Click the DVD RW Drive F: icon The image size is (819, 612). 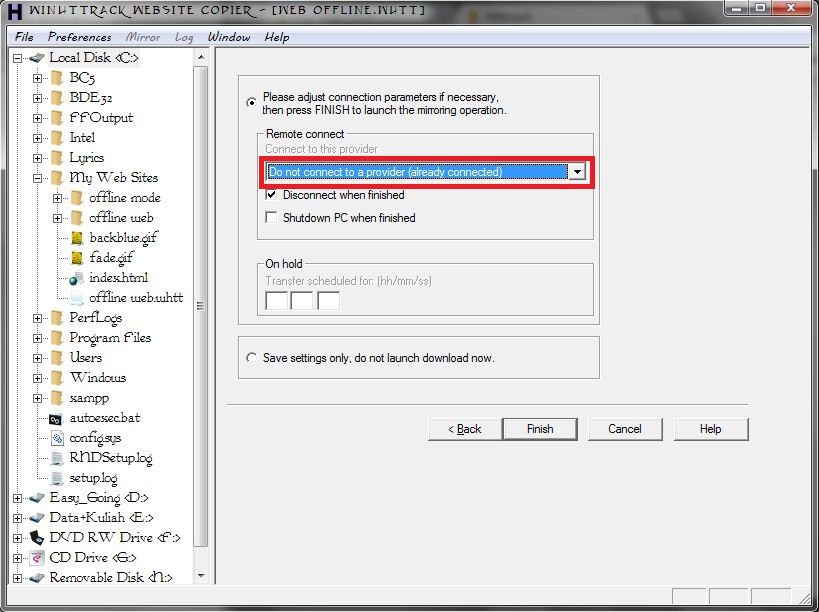tap(37, 538)
